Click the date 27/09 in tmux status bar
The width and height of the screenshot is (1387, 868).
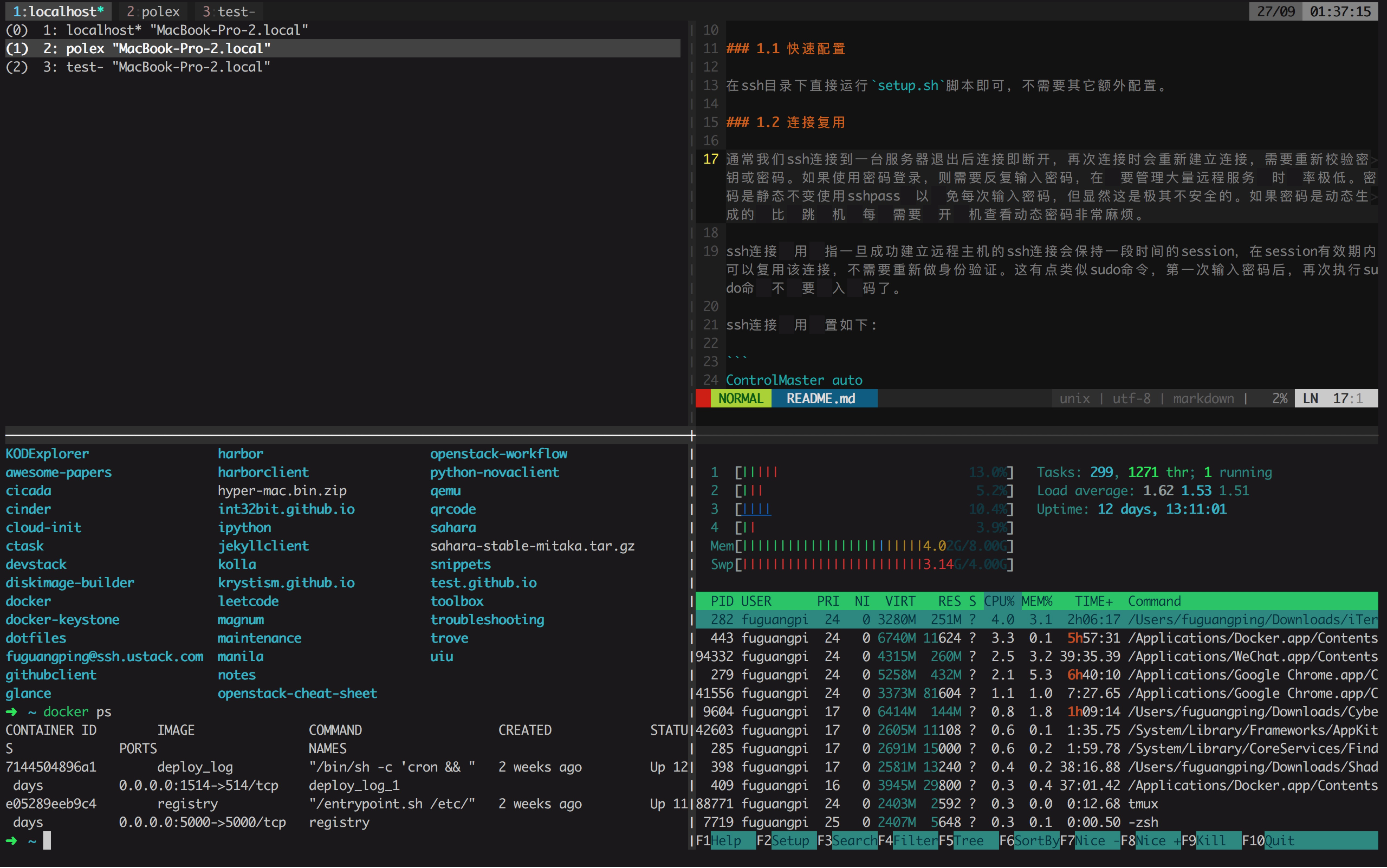1276,11
